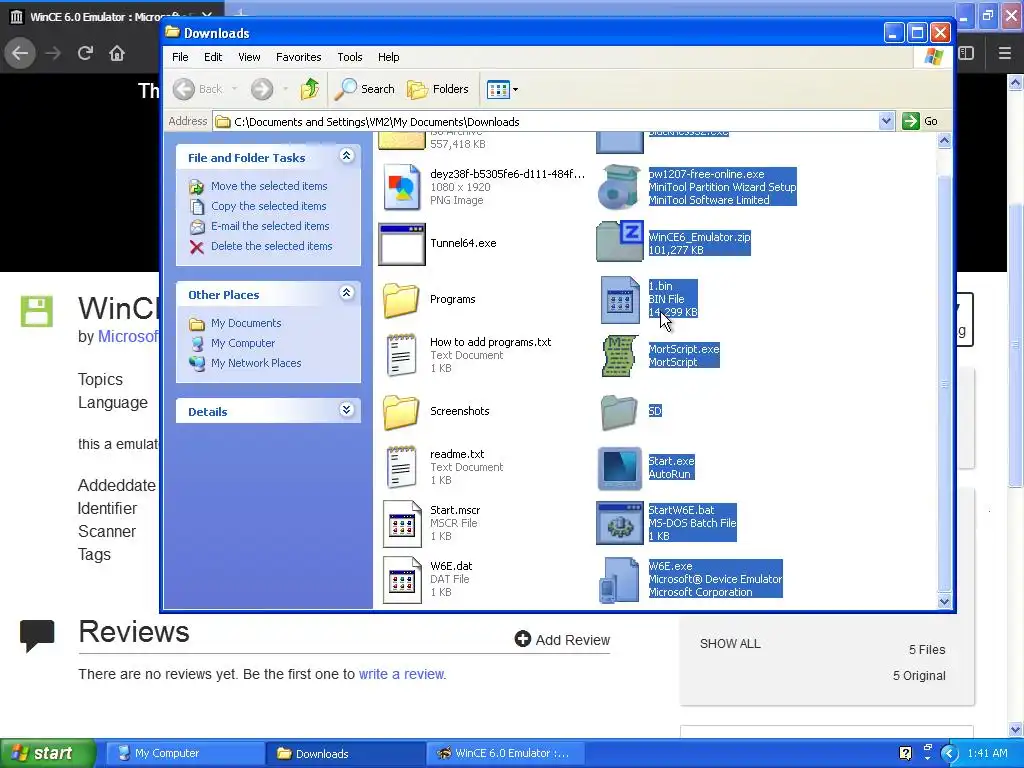Click the browser back arrow

[x=20, y=53]
